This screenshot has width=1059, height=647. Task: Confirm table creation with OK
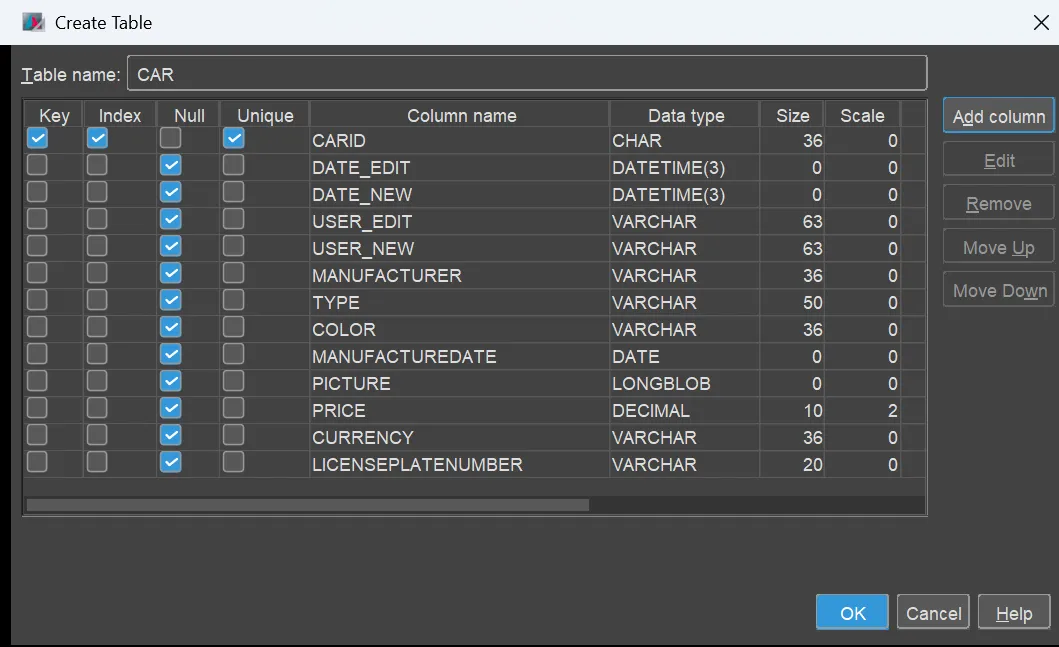coord(852,613)
